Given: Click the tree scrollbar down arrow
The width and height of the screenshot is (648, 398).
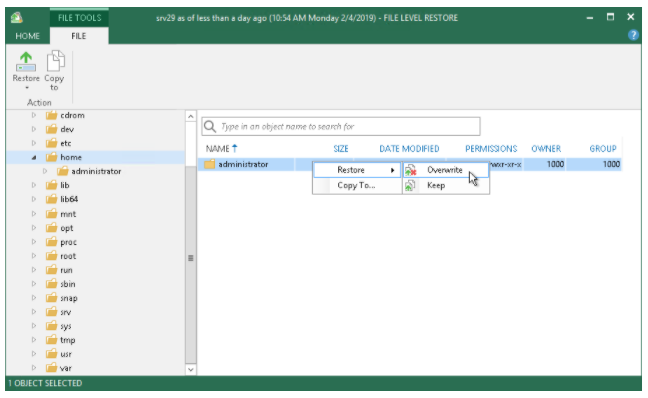Looking at the screenshot, I should pyautogui.click(x=191, y=369).
